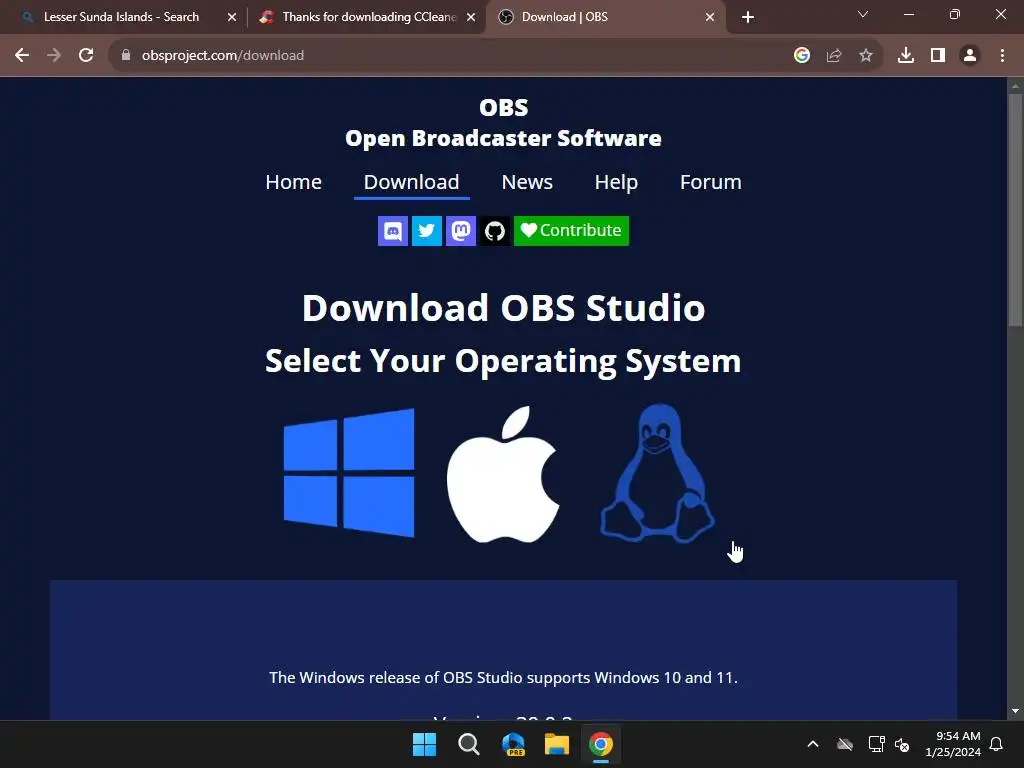Click text about Windows 10 and 11 support
The width and height of the screenshot is (1024, 768).
(x=504, y=677)
